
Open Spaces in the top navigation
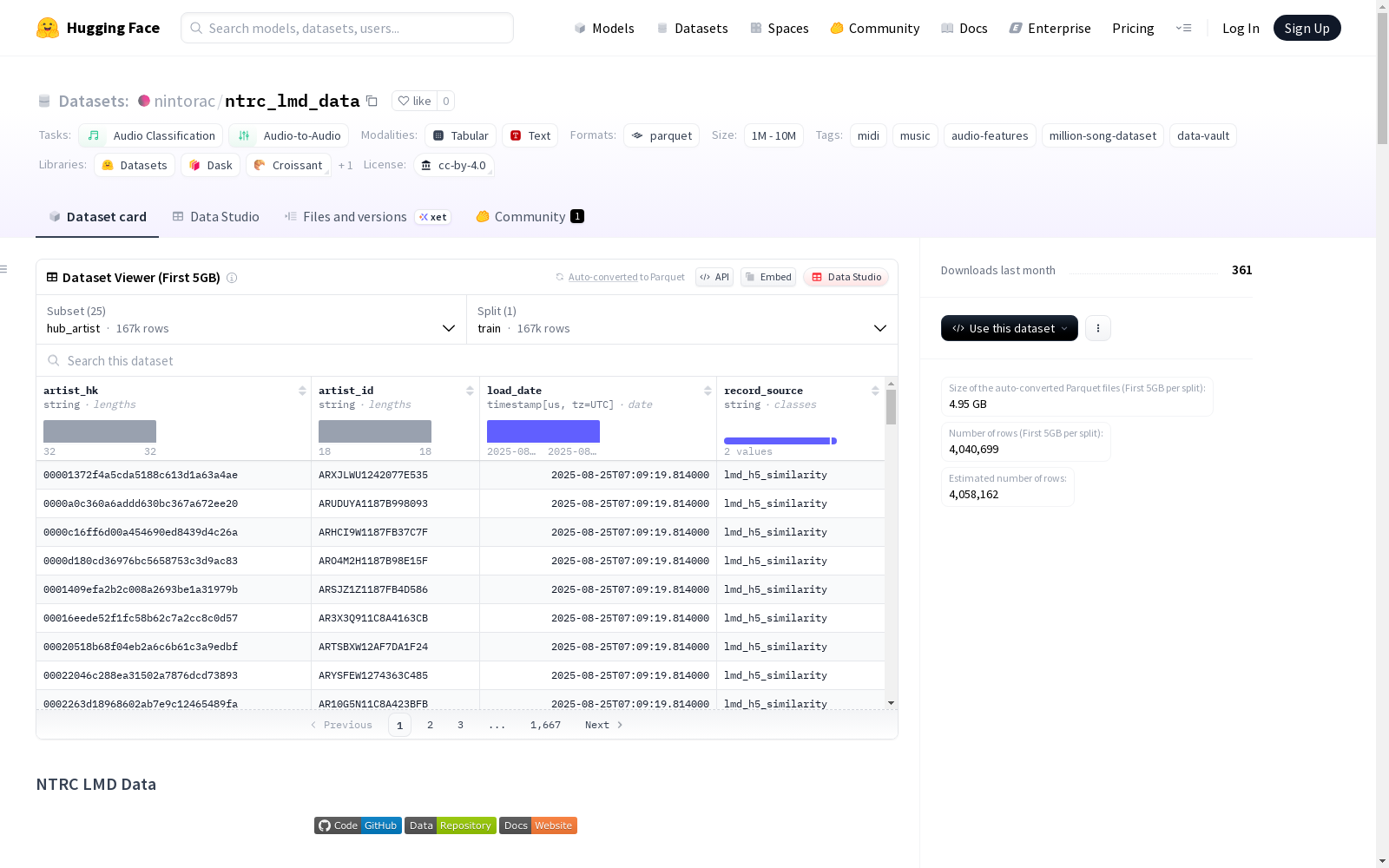click(x=780, y=28)
